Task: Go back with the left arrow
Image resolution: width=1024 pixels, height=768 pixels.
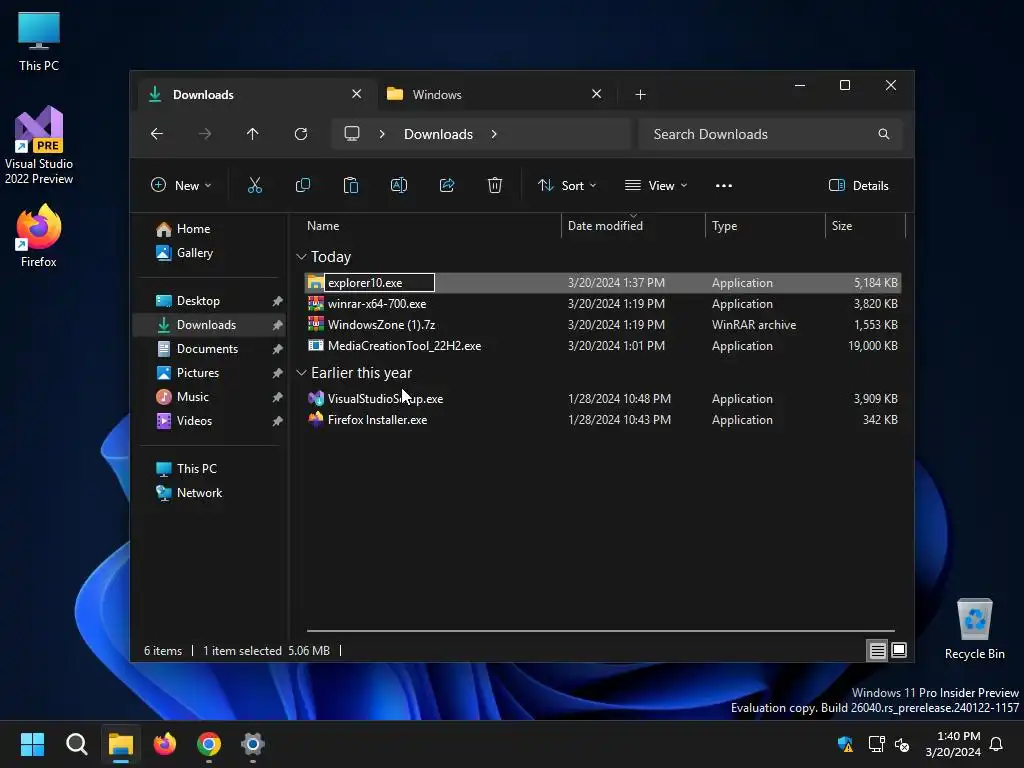Action: (157, 134)
